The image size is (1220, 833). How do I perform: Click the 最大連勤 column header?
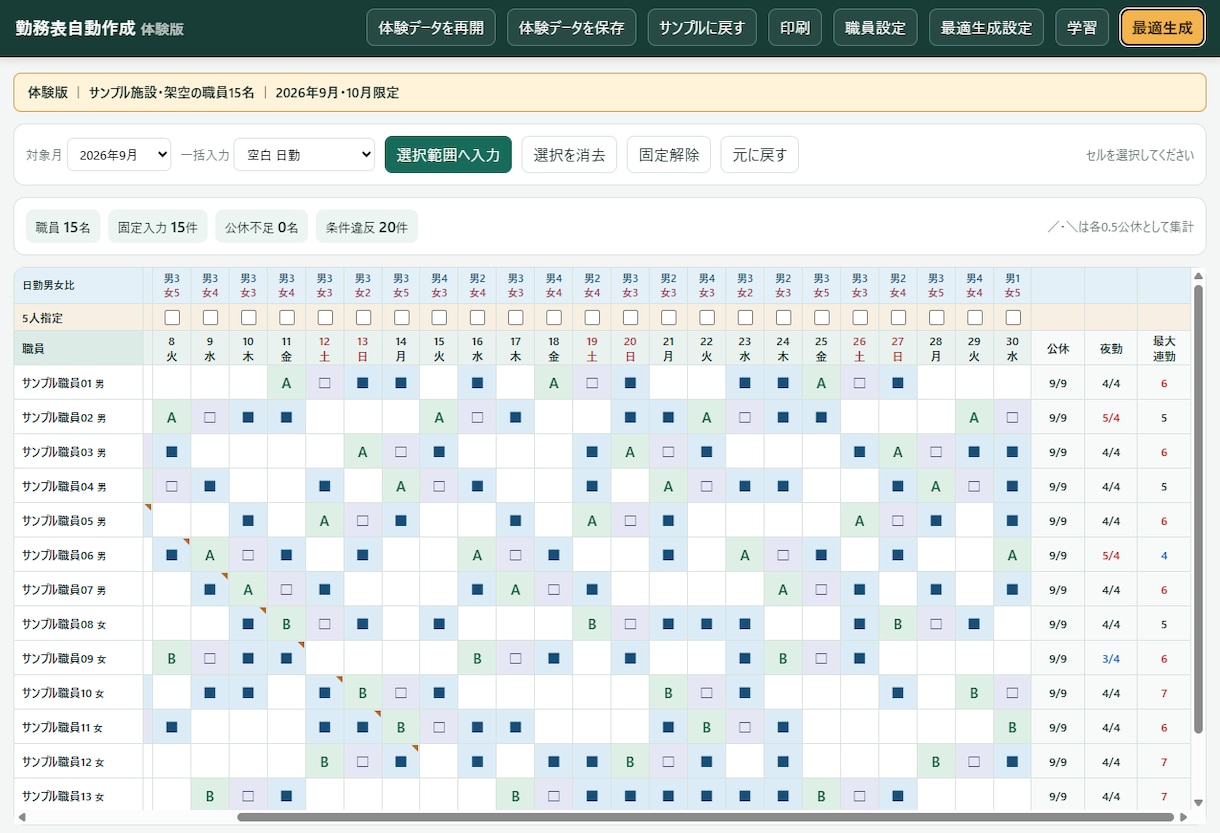[x=1164, y=349]
